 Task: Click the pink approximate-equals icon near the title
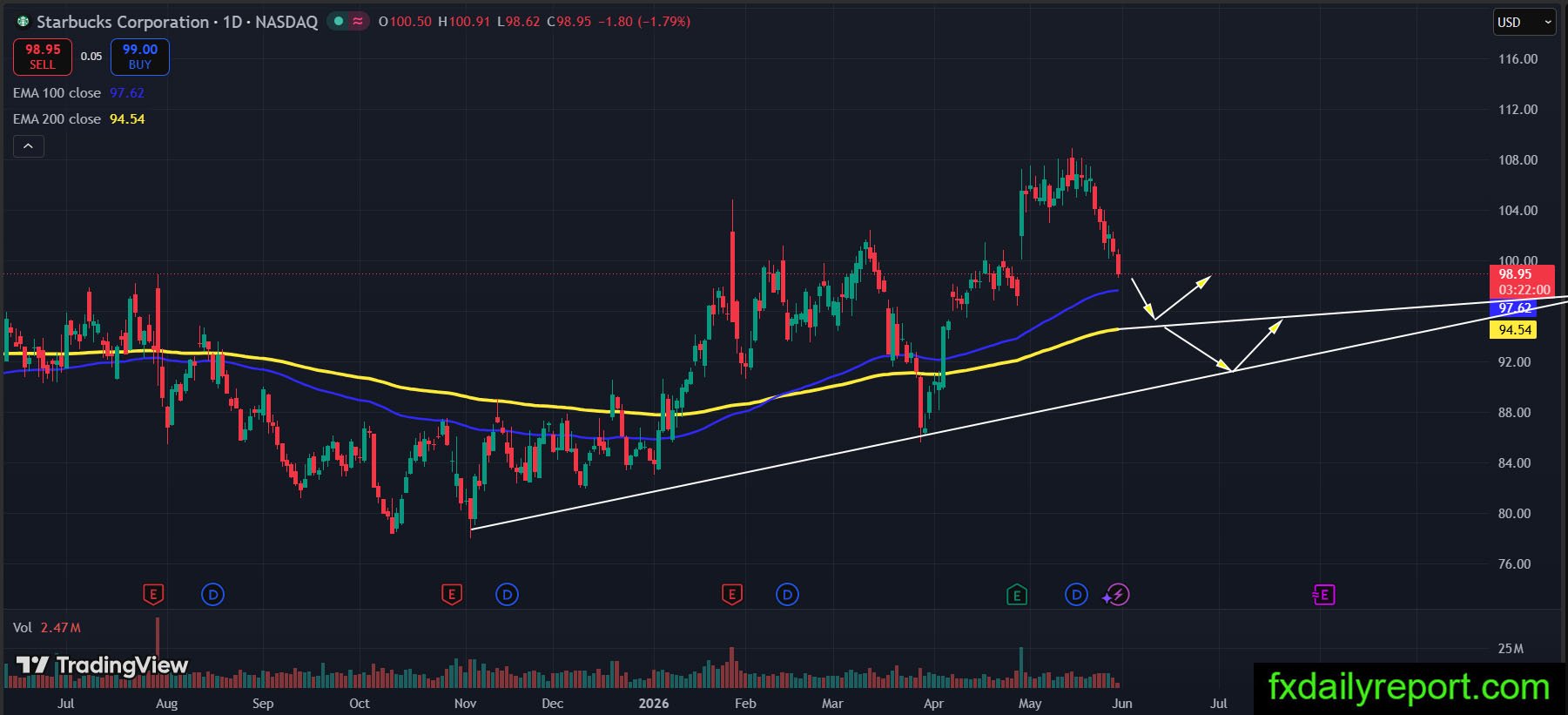pos(358,22)
